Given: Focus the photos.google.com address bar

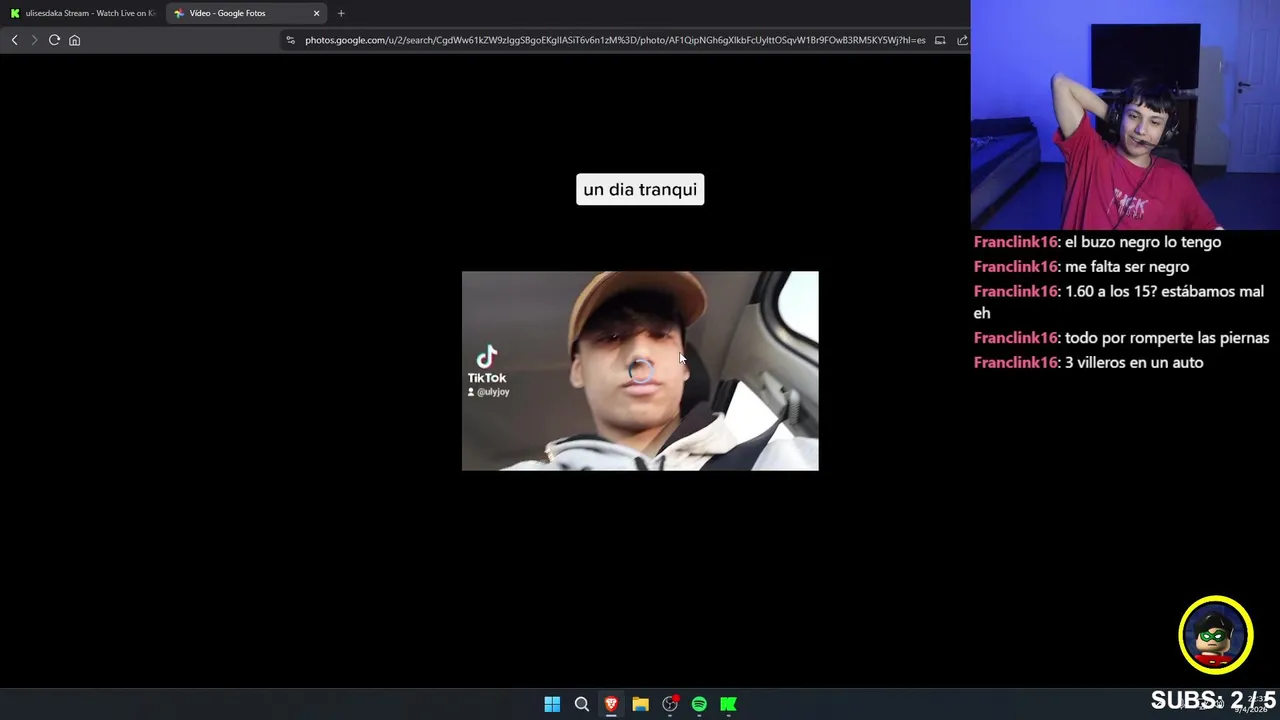Looking at the screenshot, I should (615, 40).
